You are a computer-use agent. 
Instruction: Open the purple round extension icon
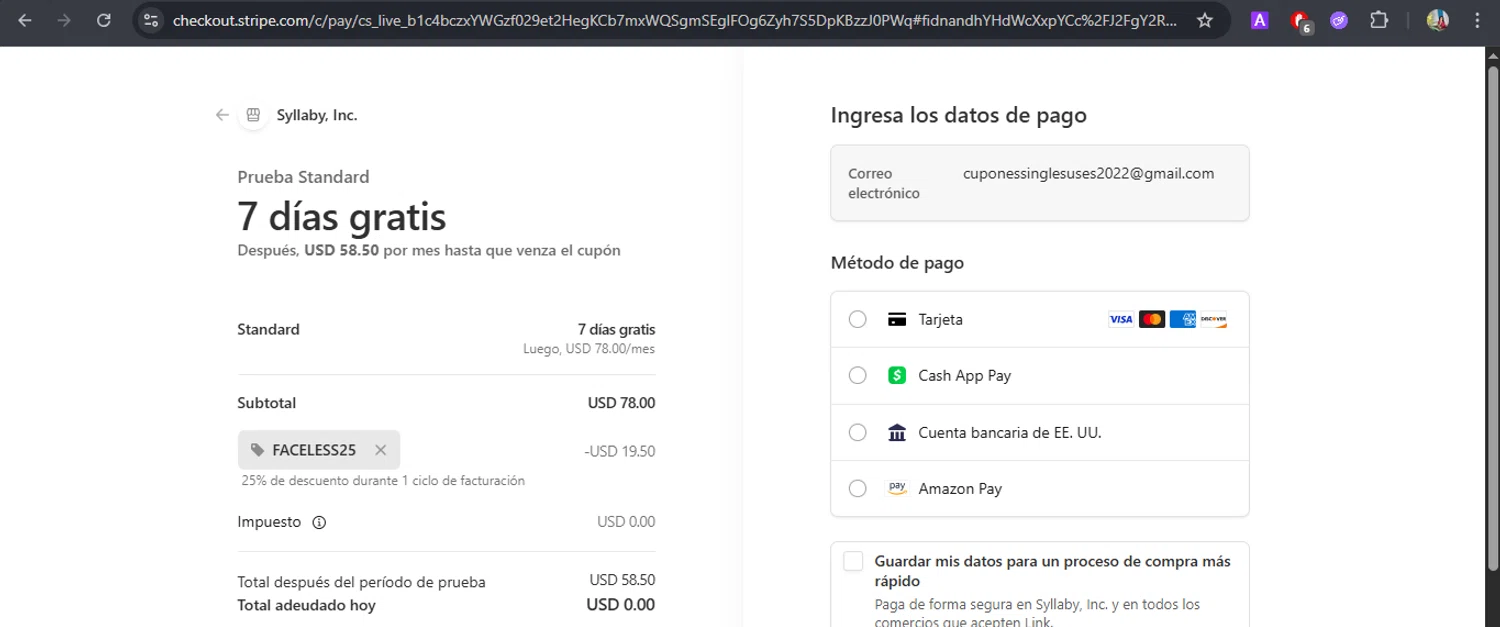[1339, 20]
